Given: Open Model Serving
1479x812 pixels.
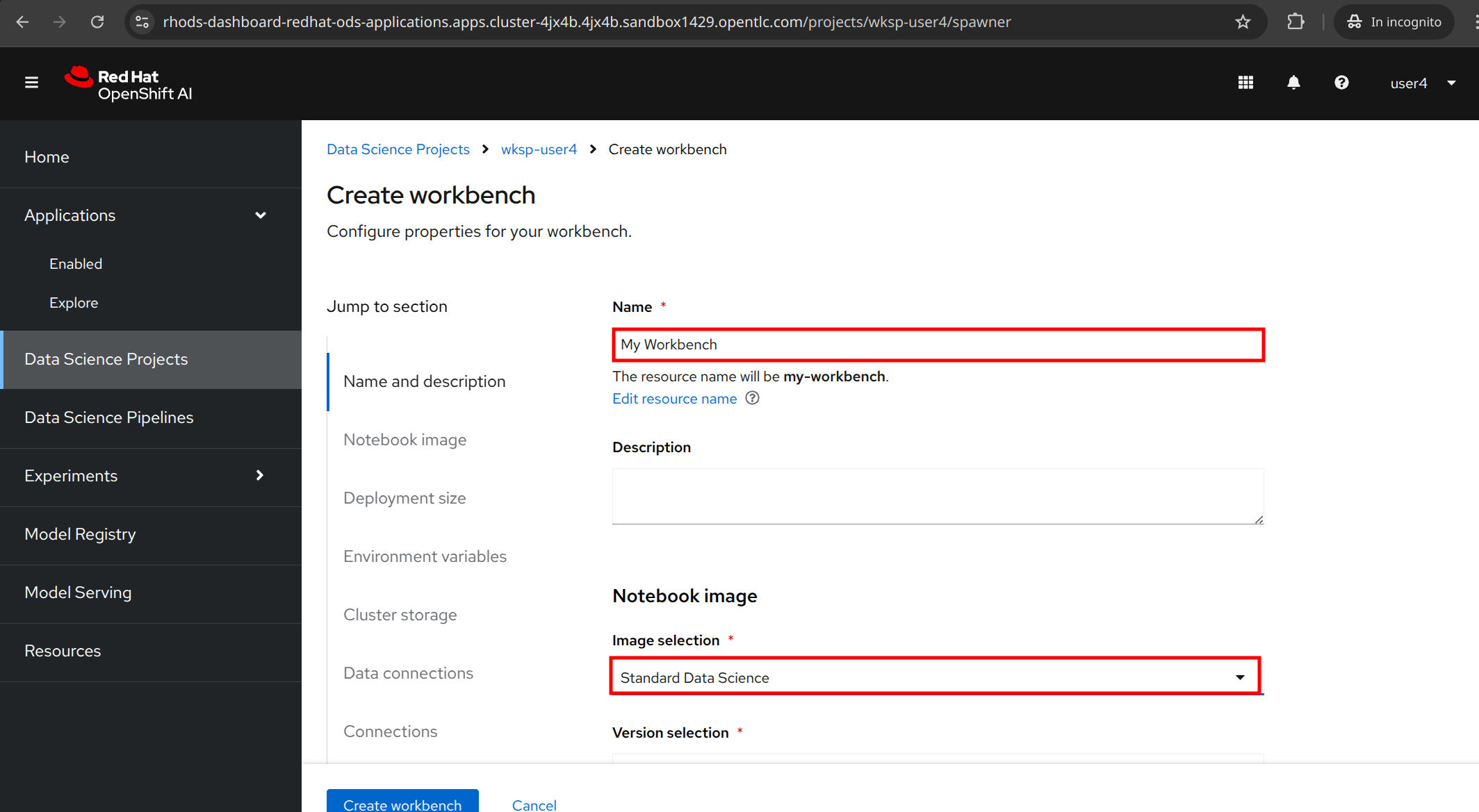Looking at the screenshot, I should (151, 593).
